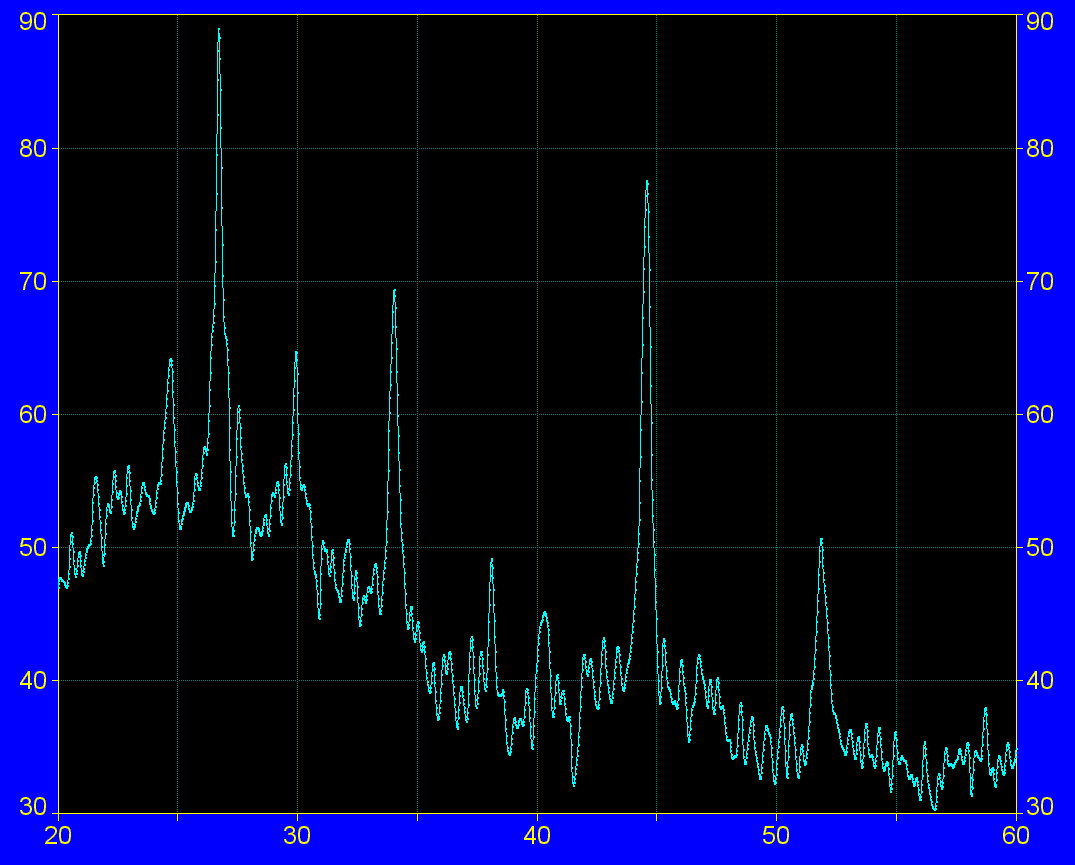Image resolution: width=1075 pixels, height=865 pixels.
Task: Click the '50' label on bottom axis
Action: [776, 836]
